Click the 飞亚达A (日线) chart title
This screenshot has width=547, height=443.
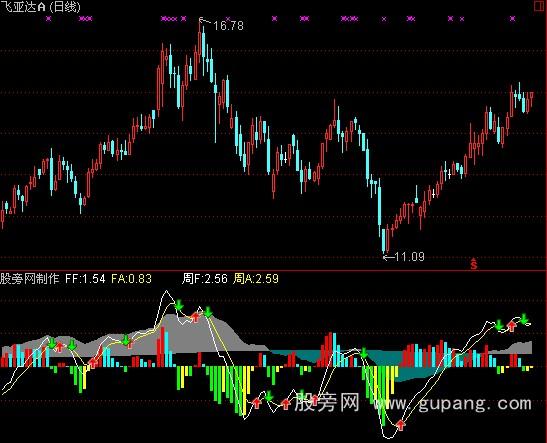40,7
